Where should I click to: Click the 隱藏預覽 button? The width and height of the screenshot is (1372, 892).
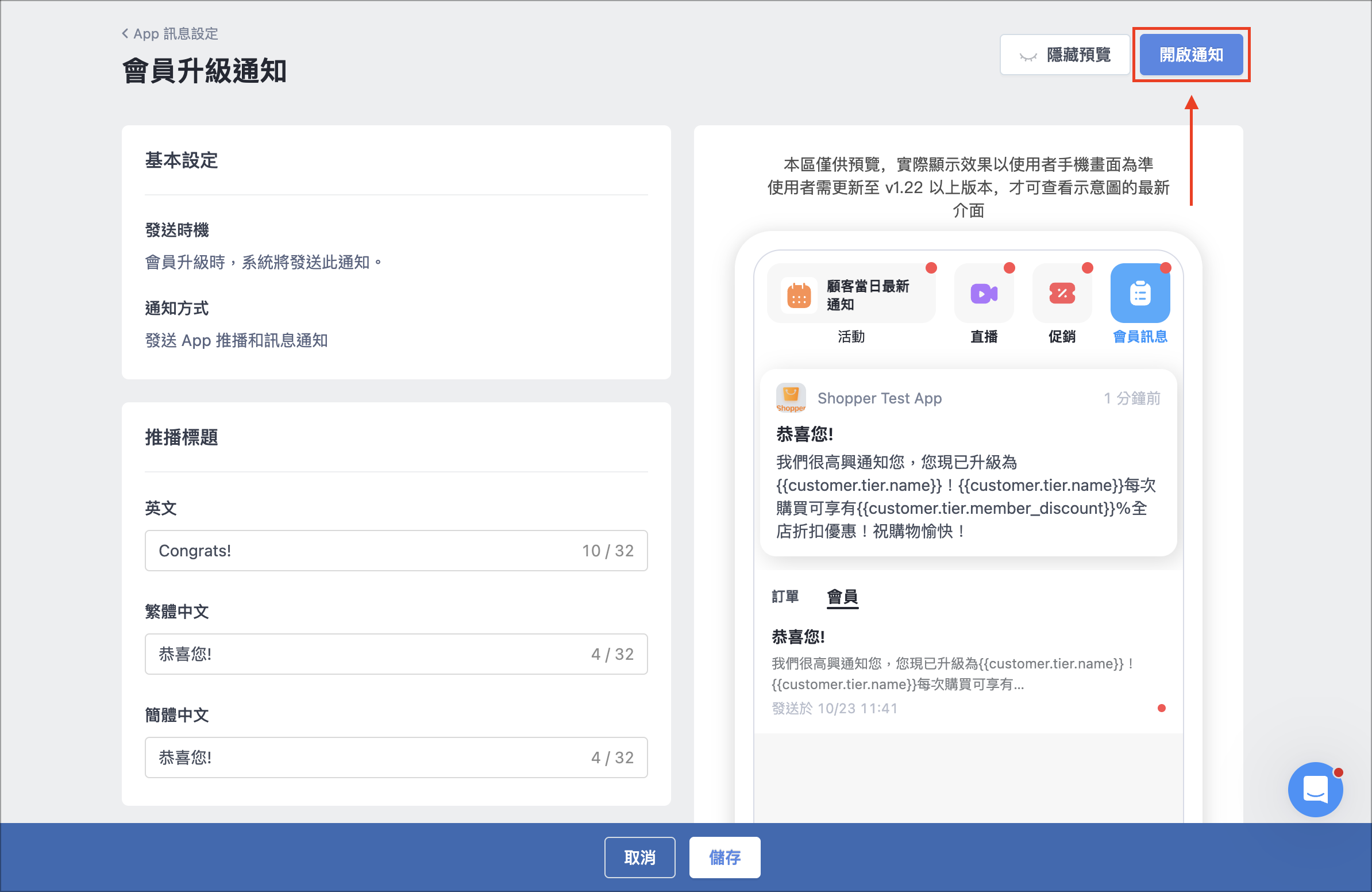[x=1064, y=55]
